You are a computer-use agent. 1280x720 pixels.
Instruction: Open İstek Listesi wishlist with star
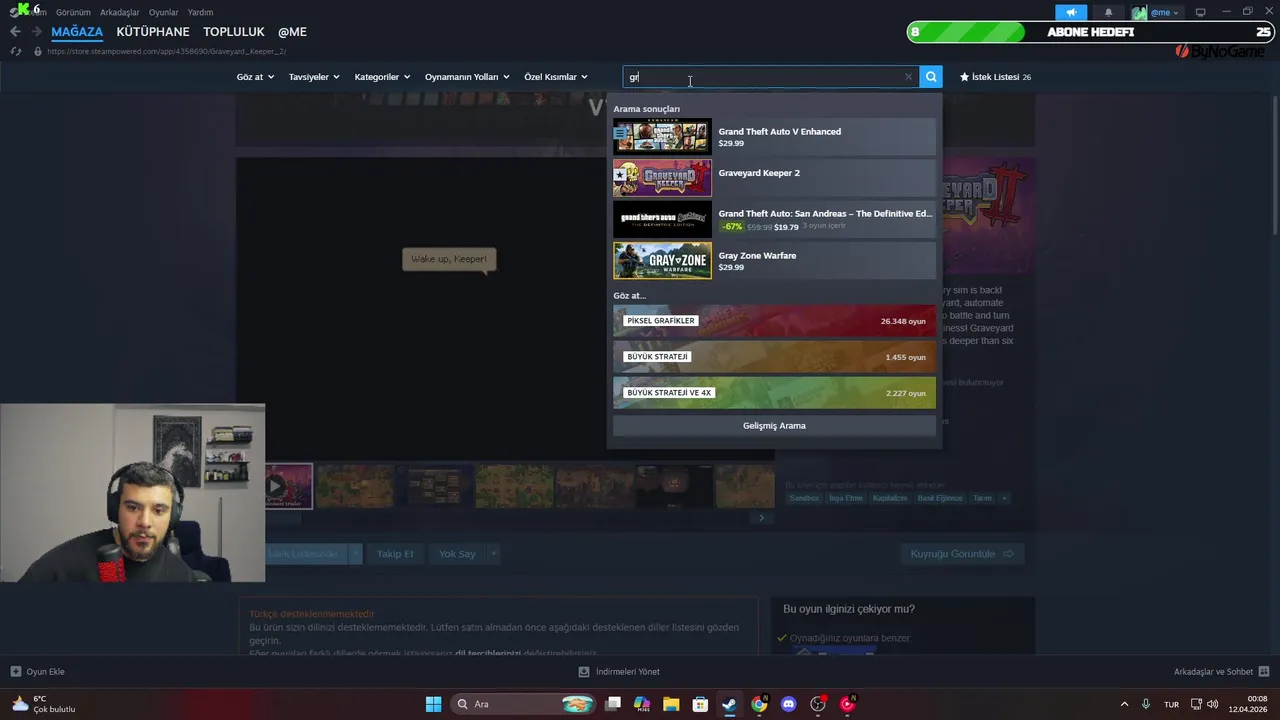[995, 77]
